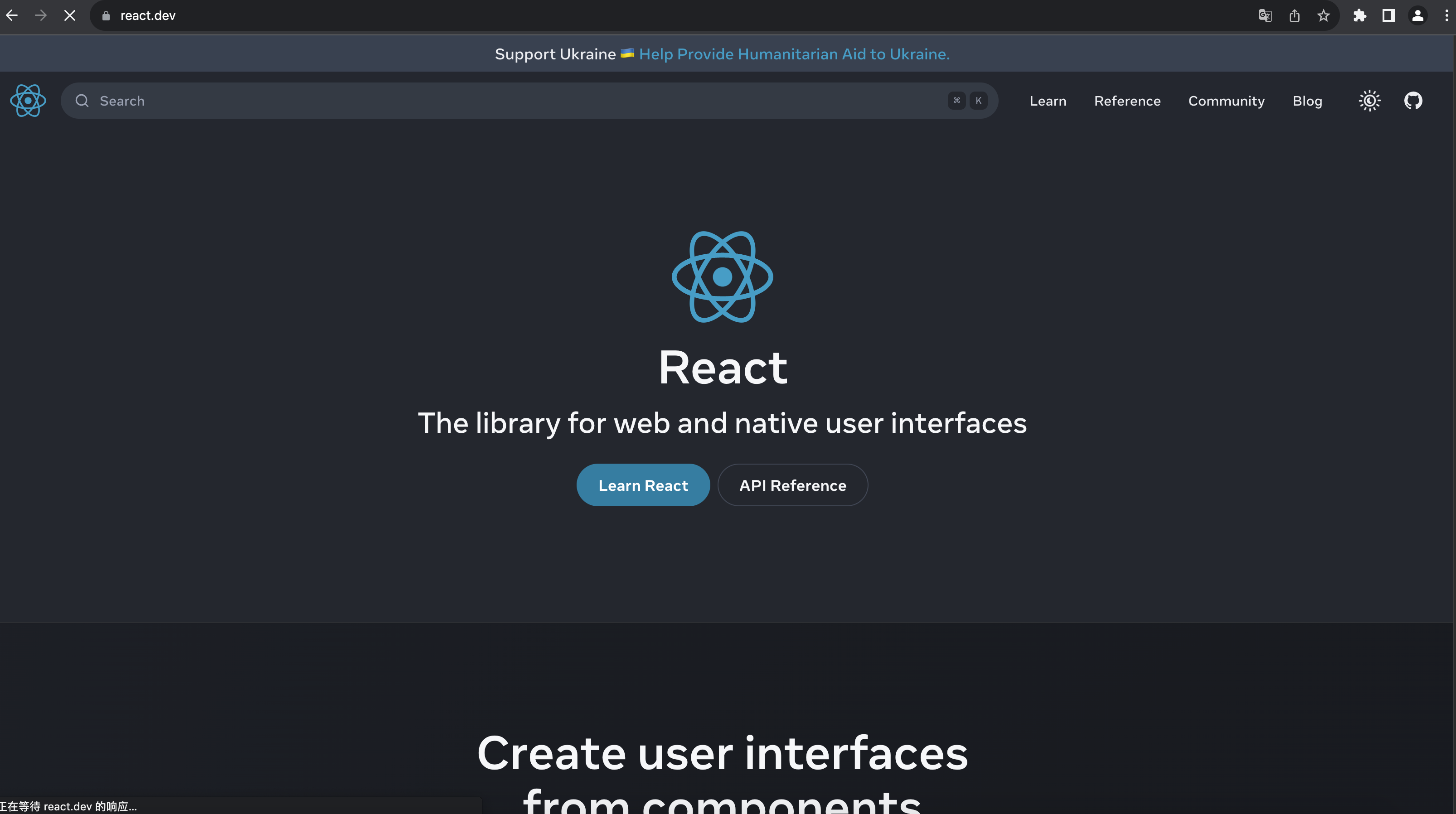Click the library tagline text
Image resolution: width=1456 pixels, height=814 pixels.
click(723, 423)
